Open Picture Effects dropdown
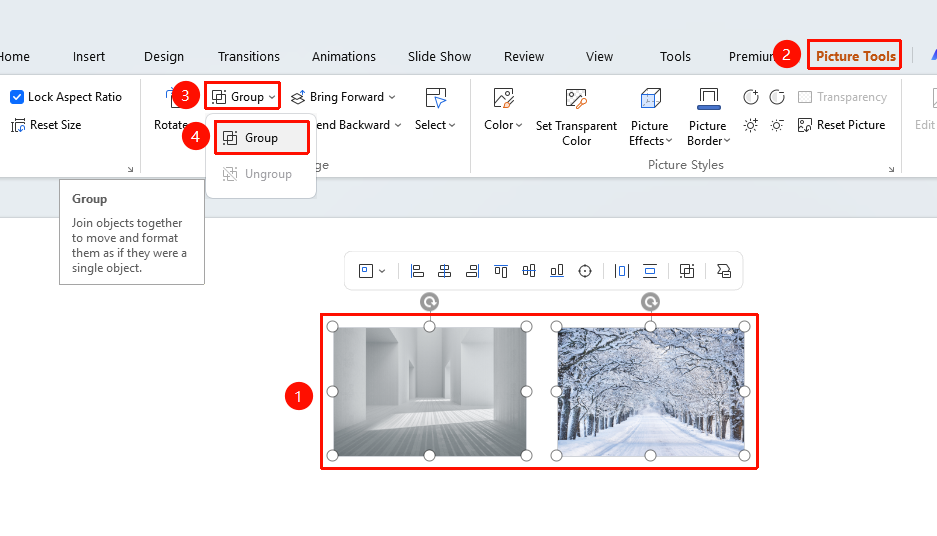This screenshot has width=937, height=536. [x=650, y=133]
